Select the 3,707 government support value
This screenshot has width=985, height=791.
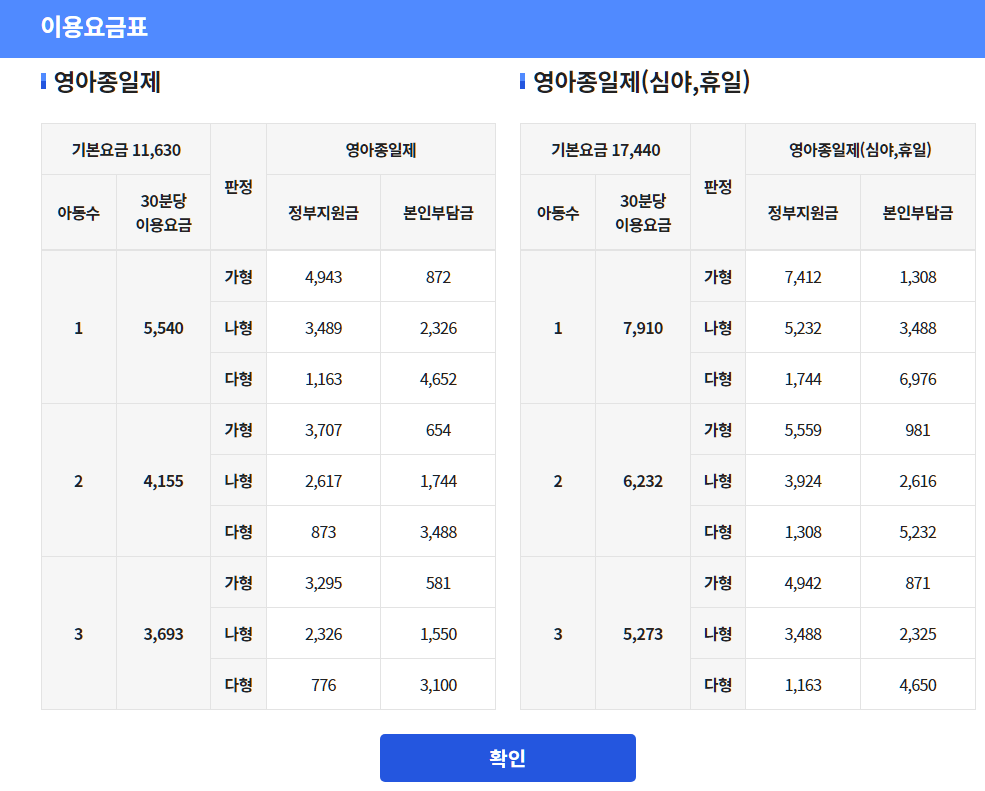point(324,430)
